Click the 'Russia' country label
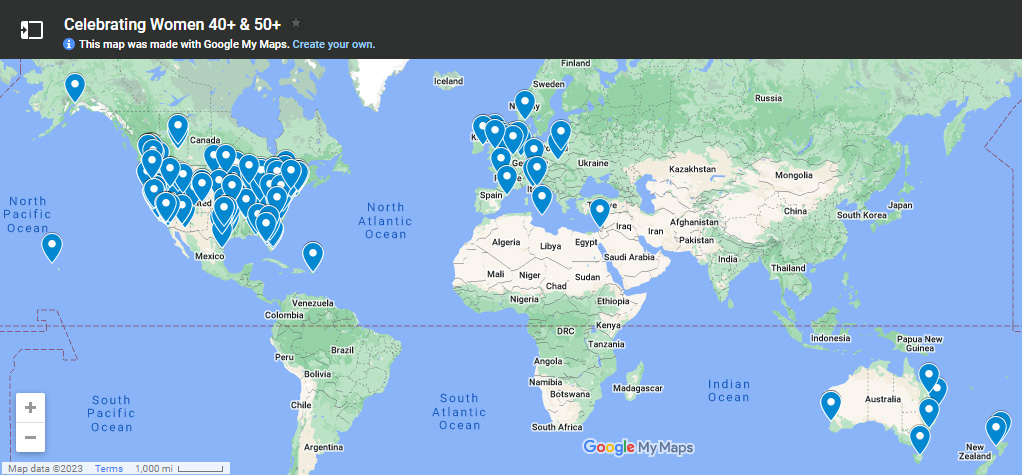1022x475 pixels. pyautogui.click(x=768, y=98)
